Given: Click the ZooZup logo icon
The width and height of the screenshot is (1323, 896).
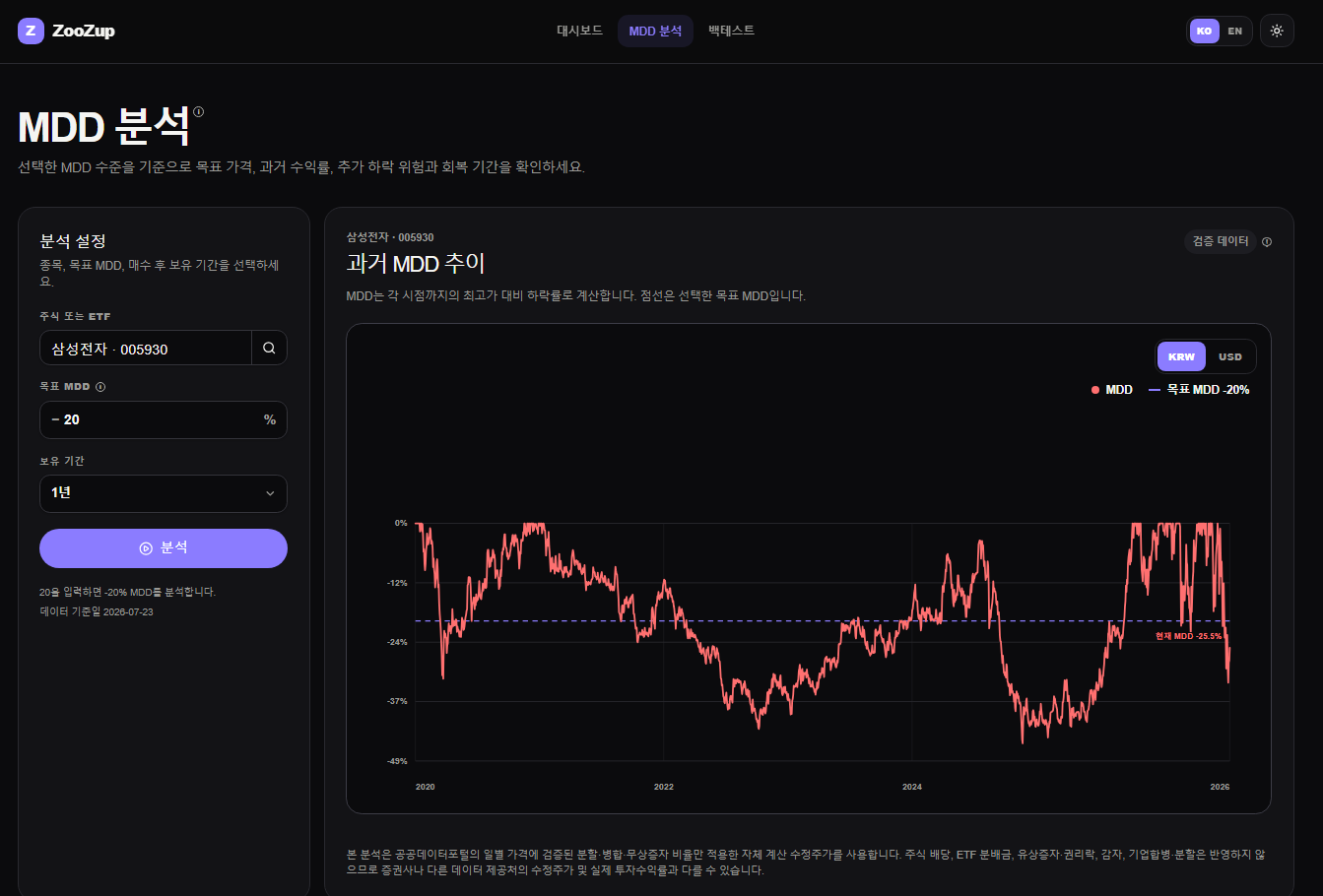Looking at the screenshot, I should pos(31,31).
